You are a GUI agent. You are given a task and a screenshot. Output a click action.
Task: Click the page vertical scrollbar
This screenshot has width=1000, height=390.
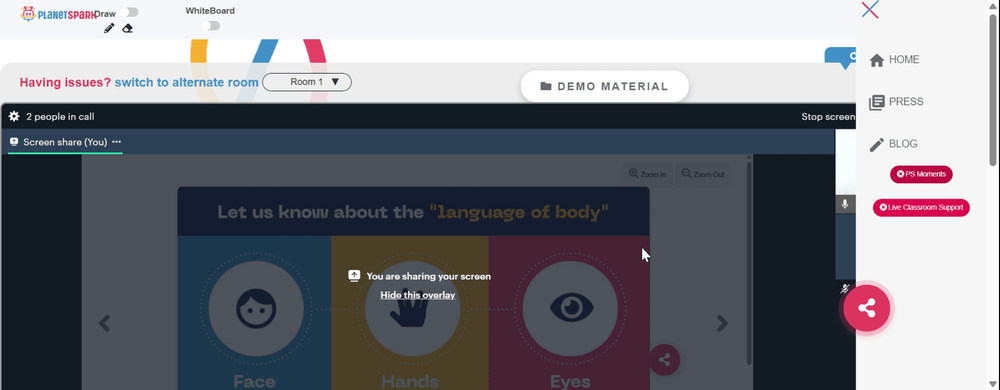click(x=993, y=89)
